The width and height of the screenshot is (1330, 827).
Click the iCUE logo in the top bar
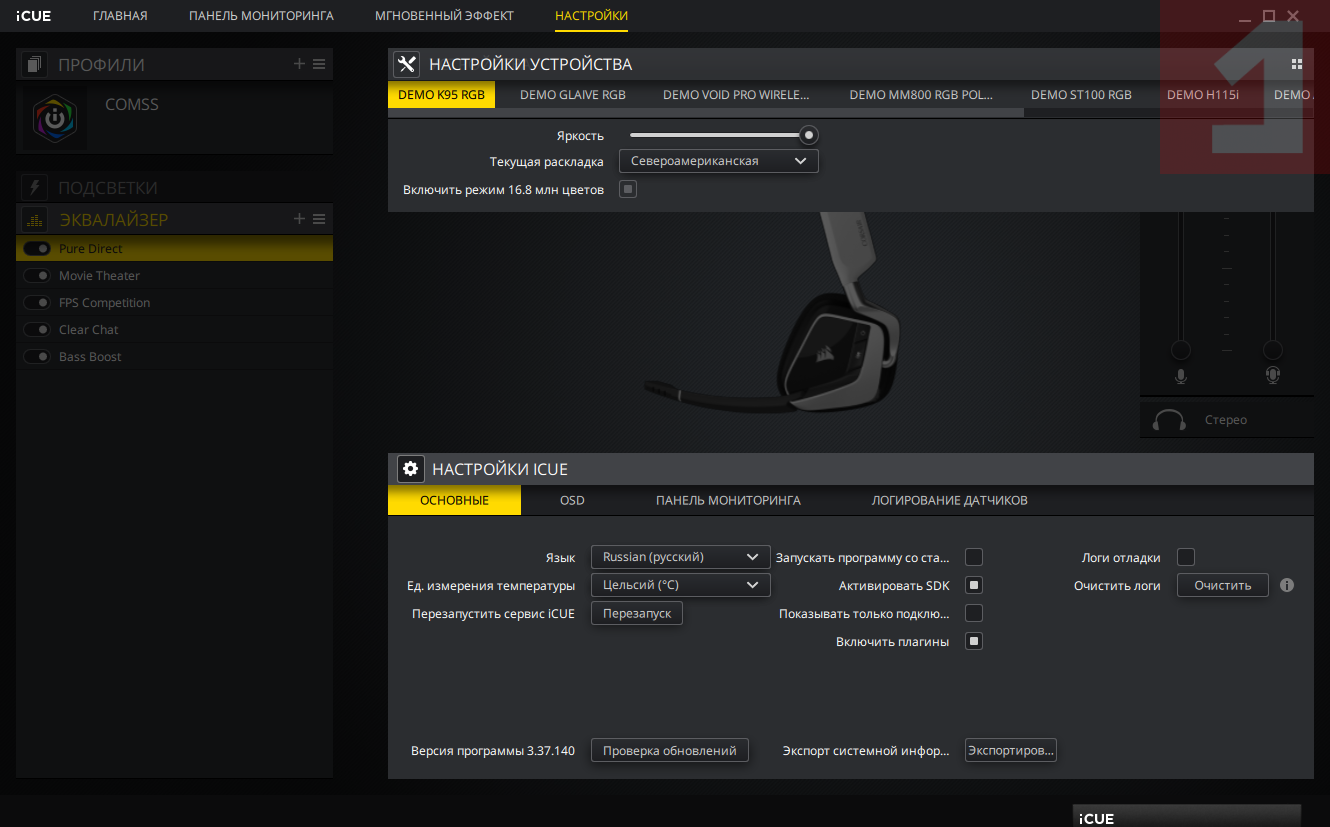33,16
